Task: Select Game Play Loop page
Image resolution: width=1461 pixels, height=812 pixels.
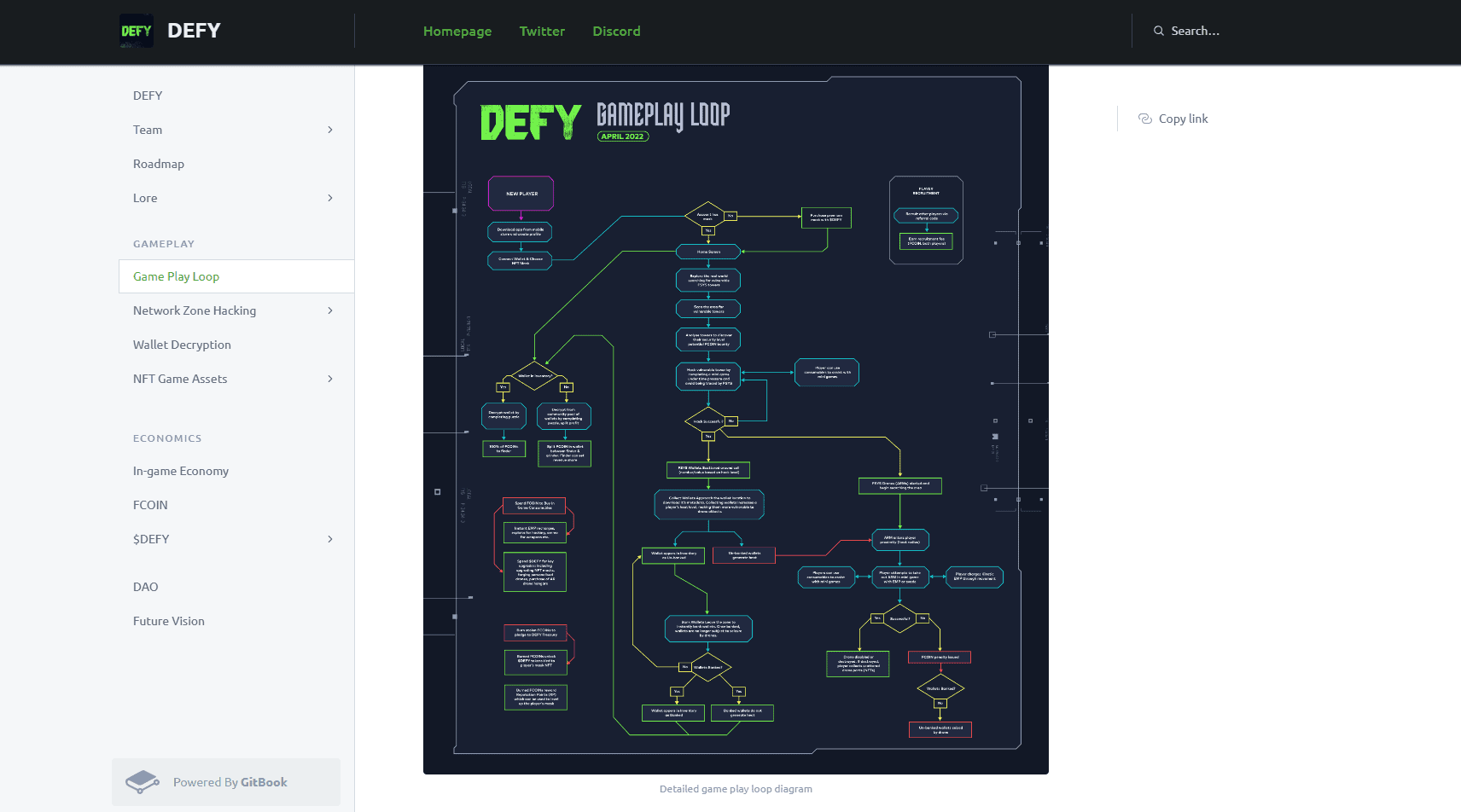Action: point(236,276)
